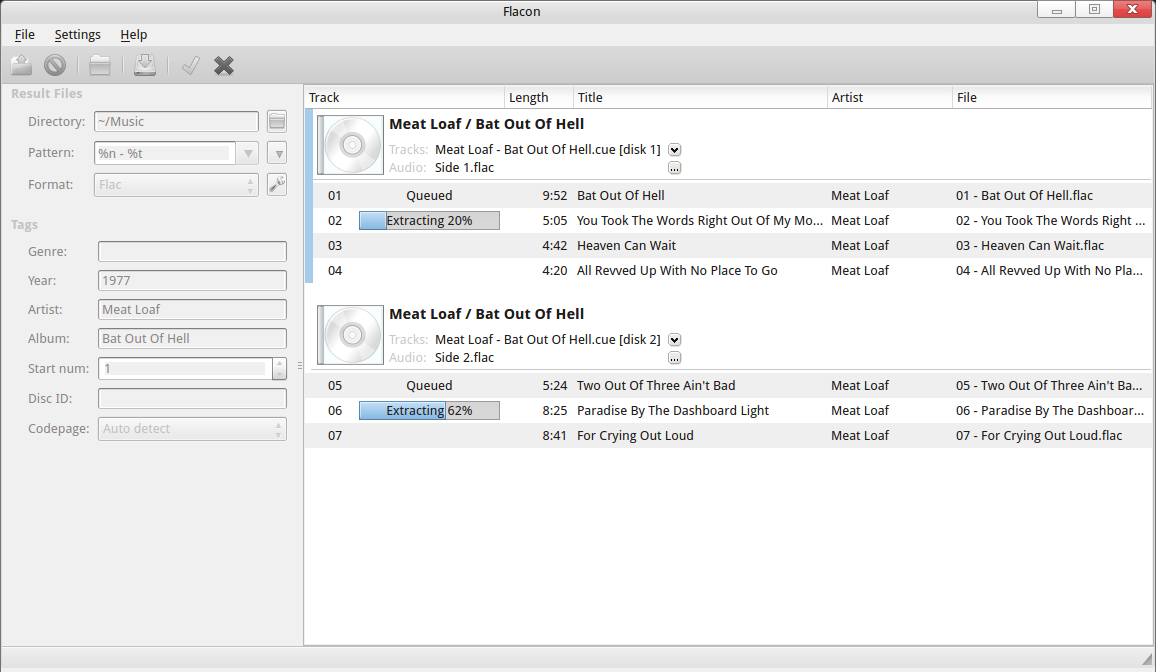The image size is (1156, 672).
Task: Click the browse folder icon next to Directory
Action: (276, 122)
